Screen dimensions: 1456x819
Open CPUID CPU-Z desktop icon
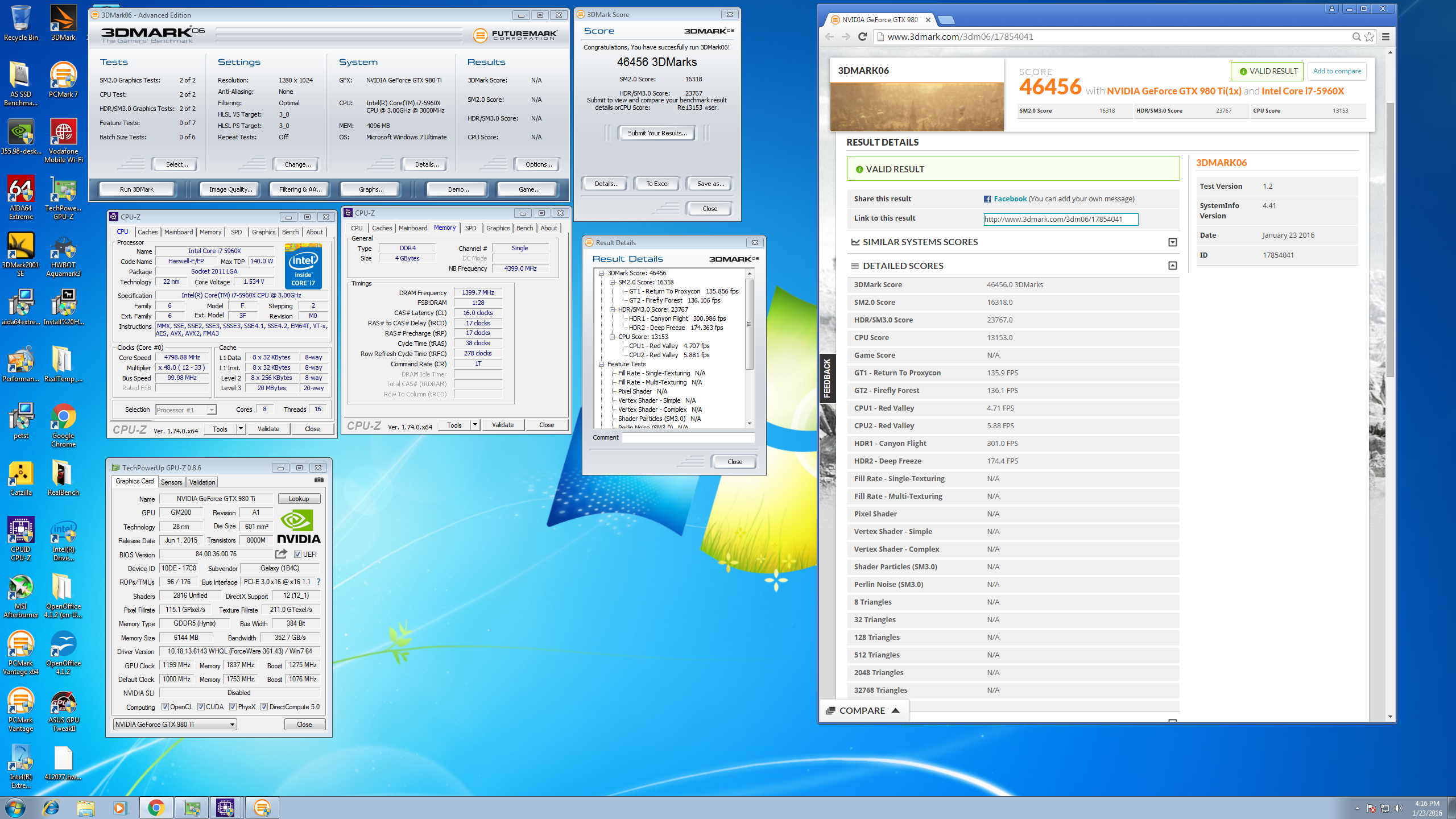click(21, 539)
